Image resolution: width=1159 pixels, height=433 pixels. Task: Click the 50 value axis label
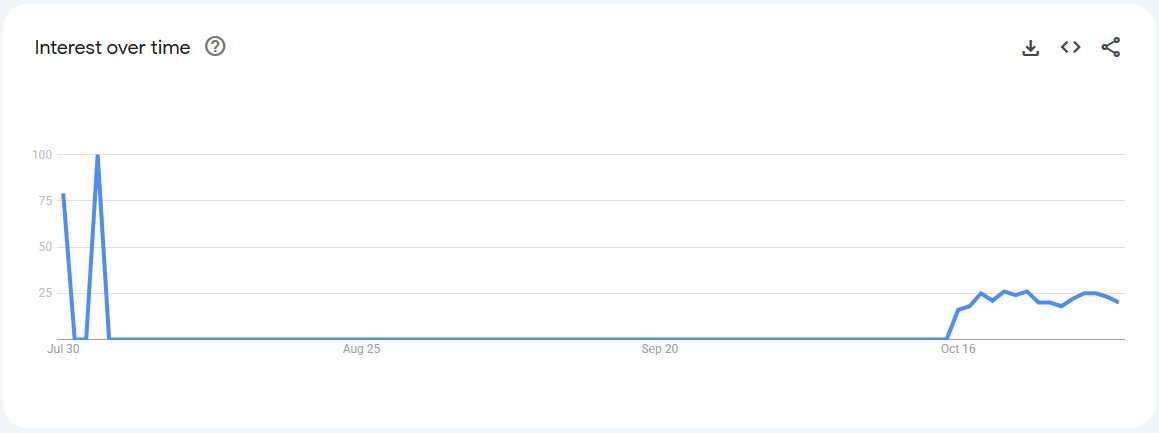point(45,247)
